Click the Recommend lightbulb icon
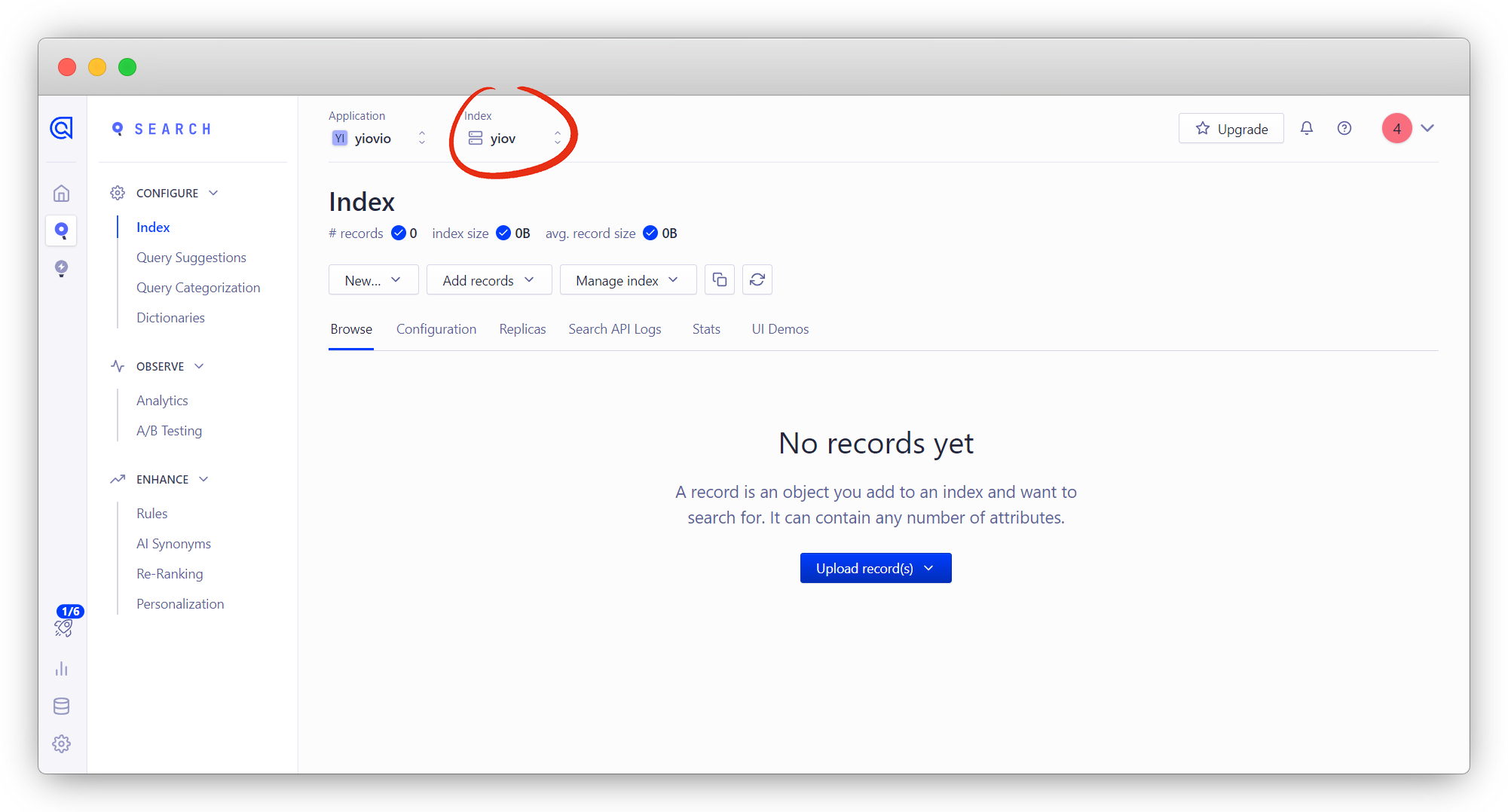This screenshot has width=1508, height=812. click(x=62, y=268)
